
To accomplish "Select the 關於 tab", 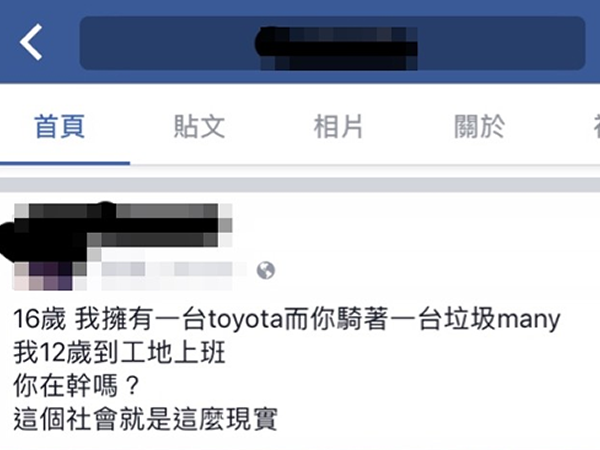I will tap(479, 127).
